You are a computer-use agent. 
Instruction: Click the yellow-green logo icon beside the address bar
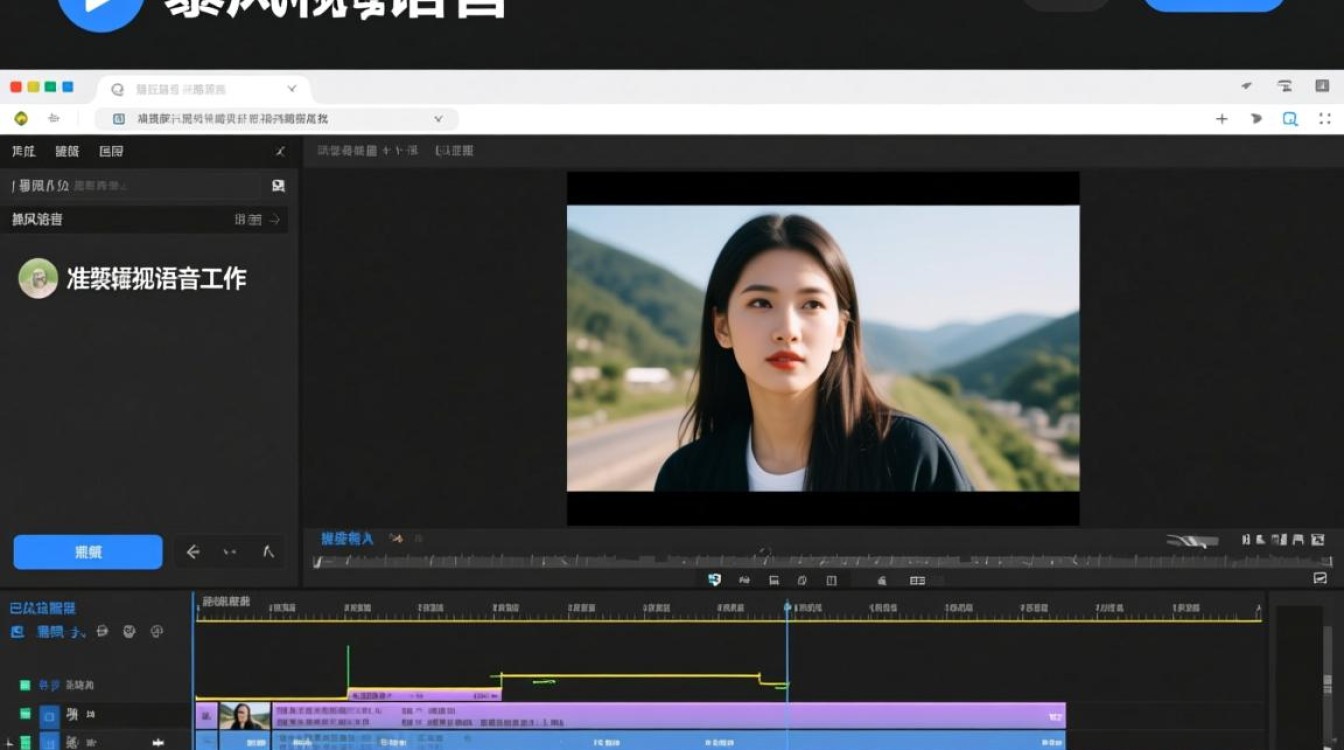point(21,118)
